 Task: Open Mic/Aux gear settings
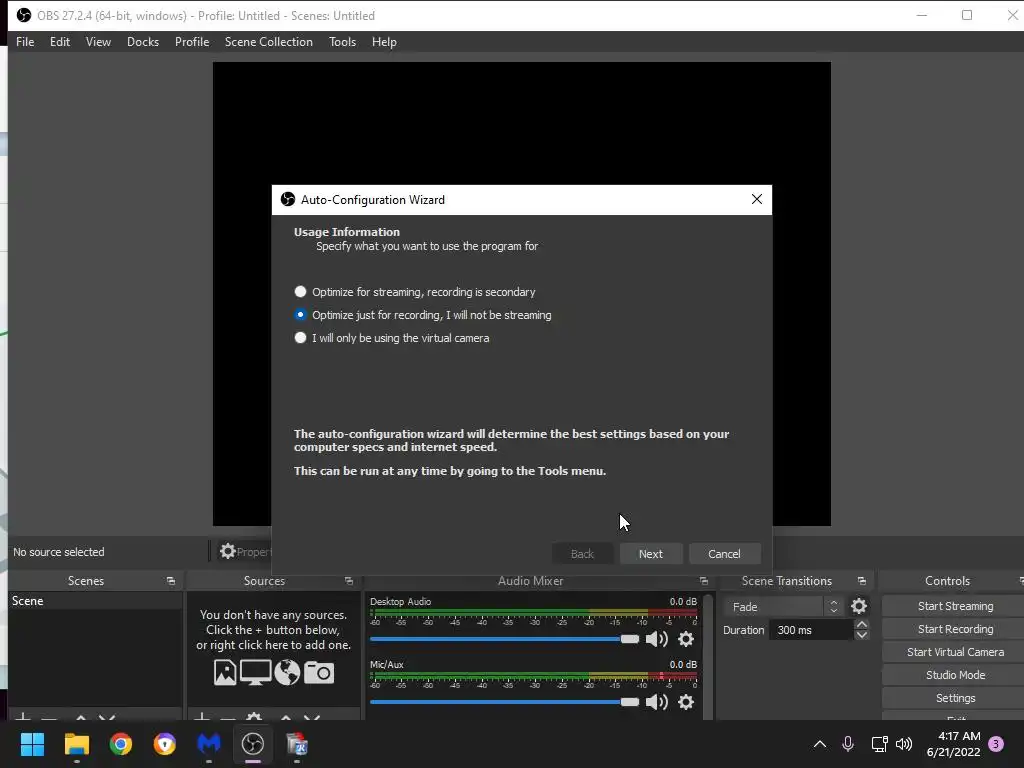686,702
